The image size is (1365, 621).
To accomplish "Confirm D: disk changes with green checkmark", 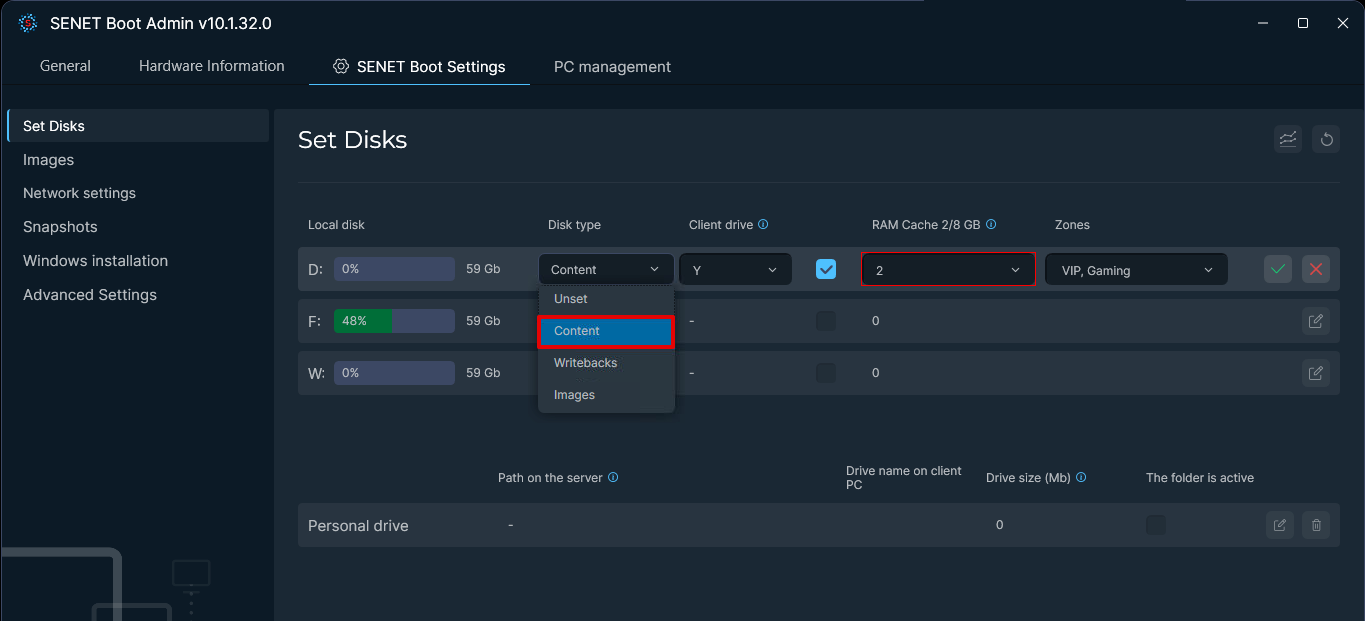I will tap(1277, 268).
